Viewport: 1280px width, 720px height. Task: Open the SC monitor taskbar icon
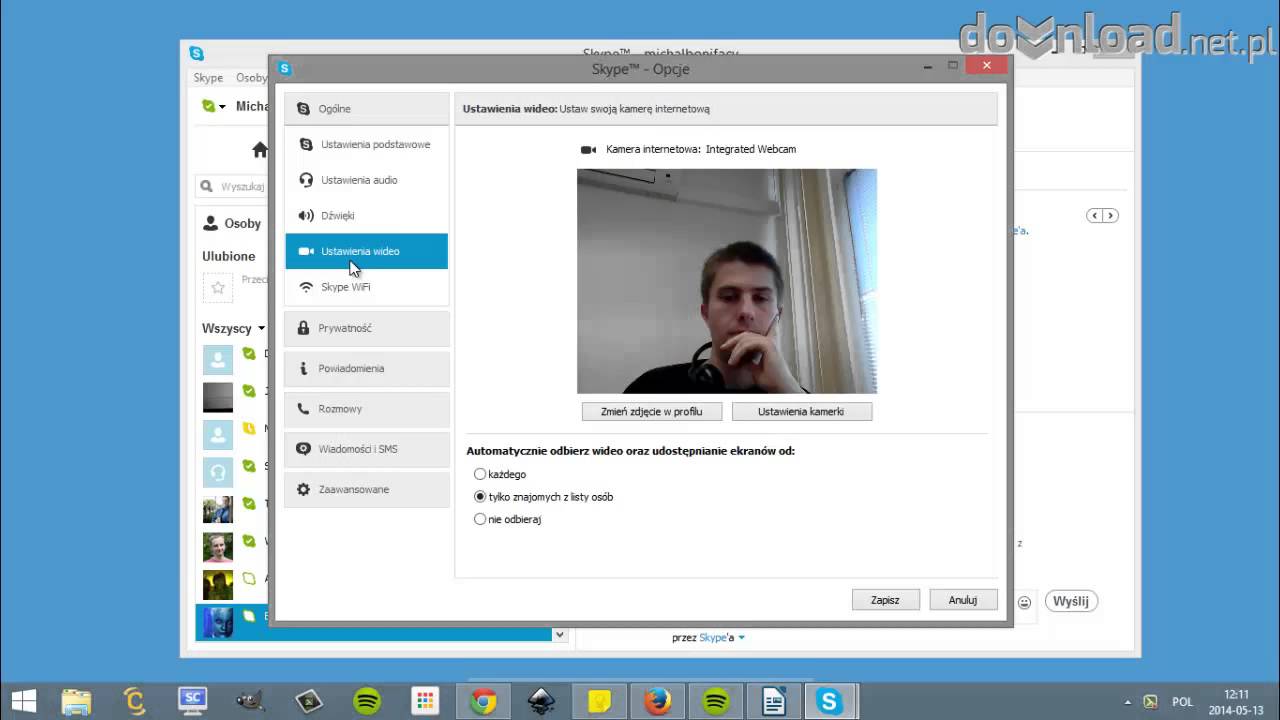pyautogui.click(x=193, y=702)
